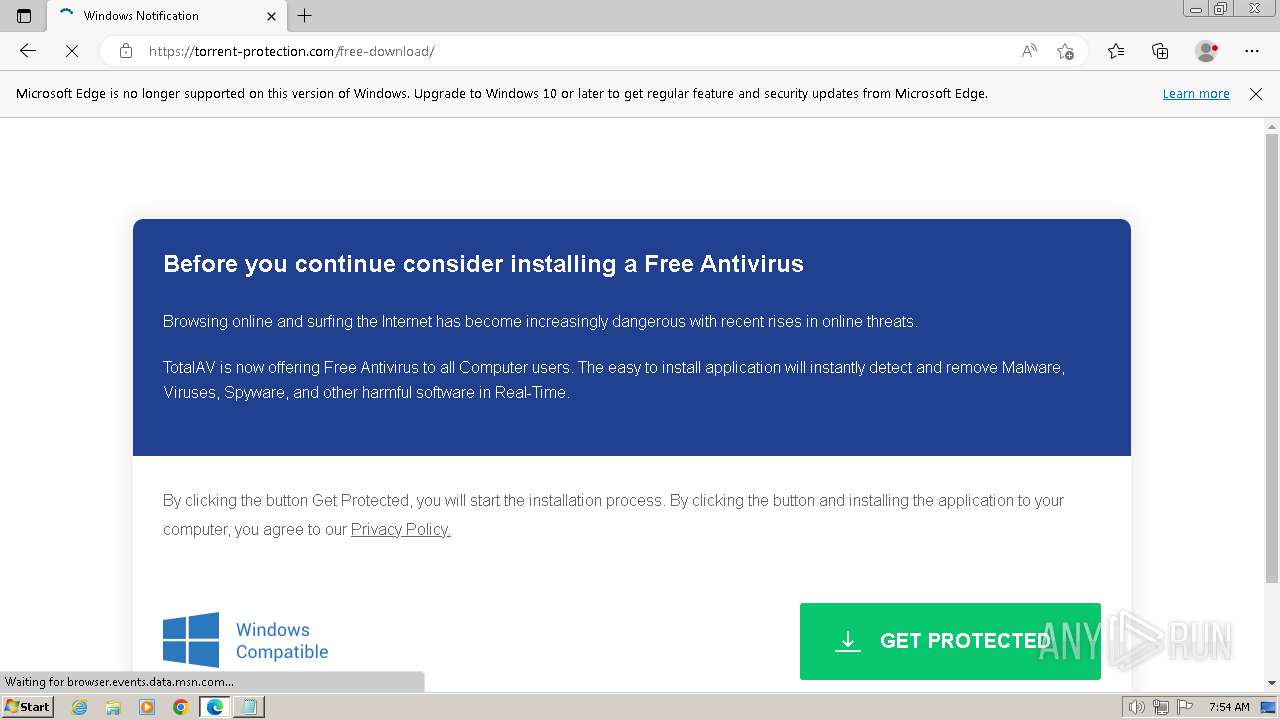The width and height of the screenshot is (1280, 720).
Task: Open the Privacy Policy link
Action: pos(400,530)
